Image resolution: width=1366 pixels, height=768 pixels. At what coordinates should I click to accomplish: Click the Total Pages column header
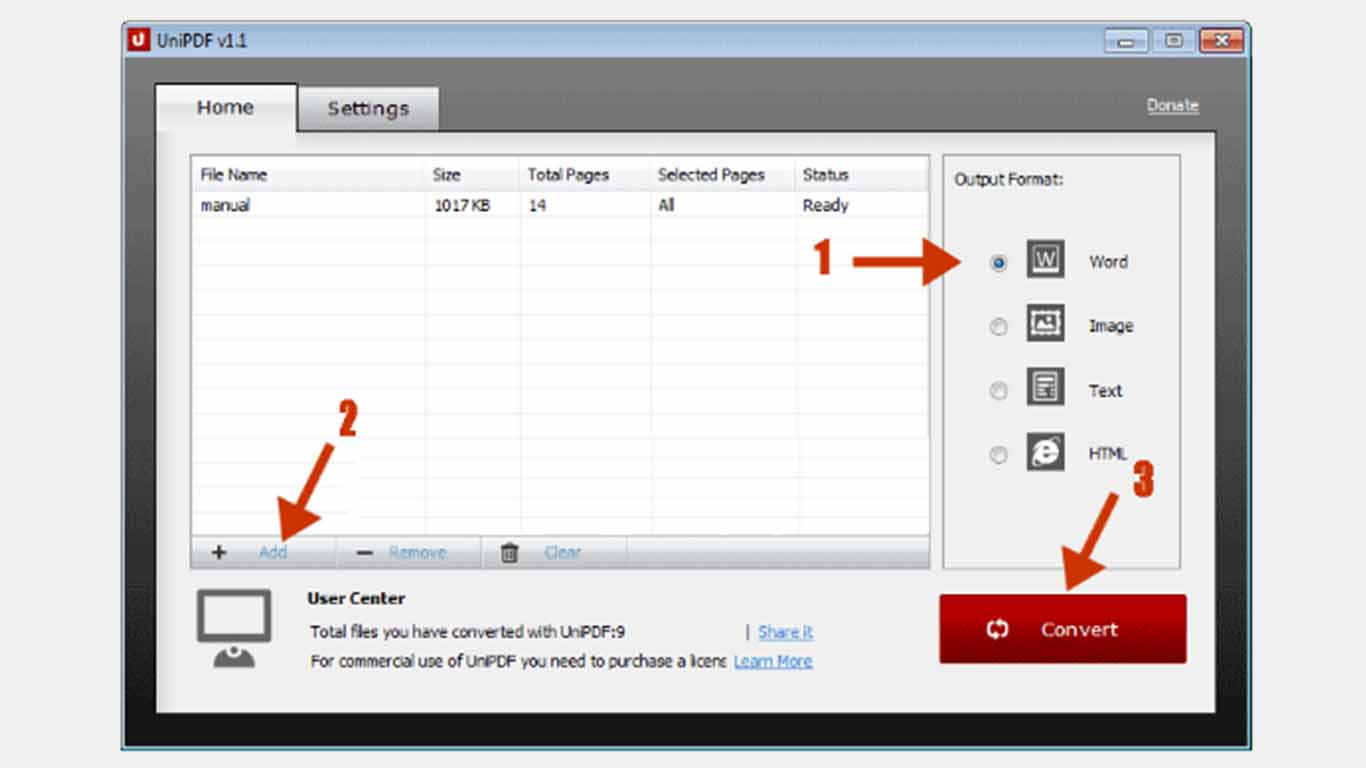(x=585, y=174)
